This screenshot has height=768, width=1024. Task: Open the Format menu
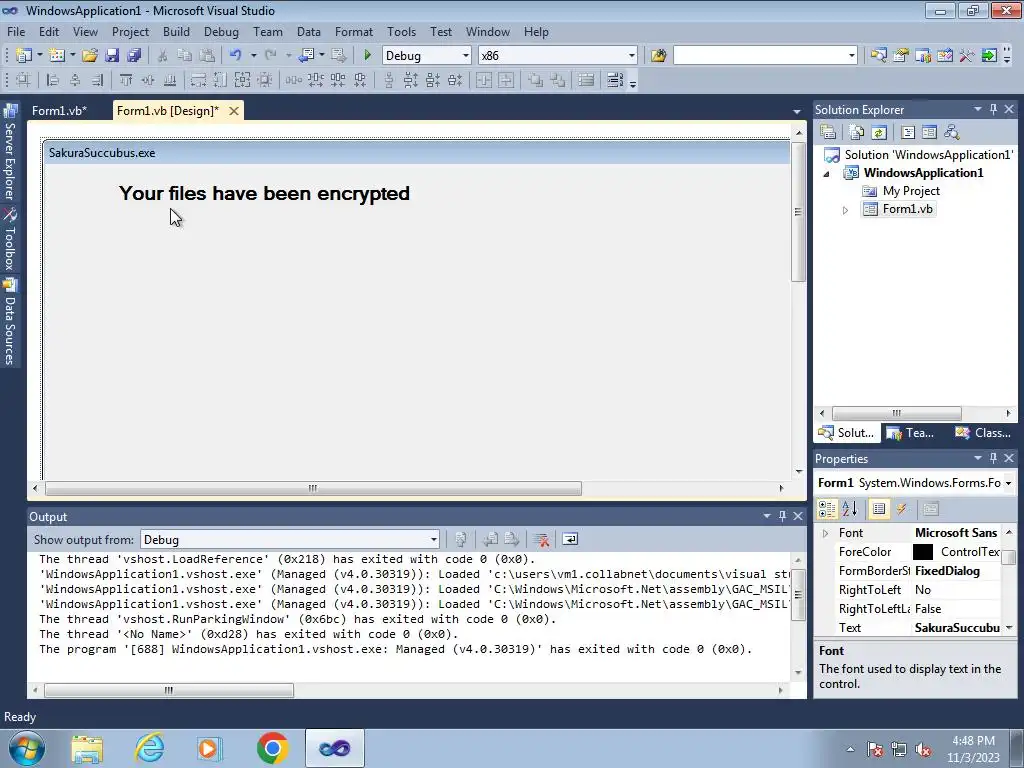pyautogui.click(x=353, y=31)
